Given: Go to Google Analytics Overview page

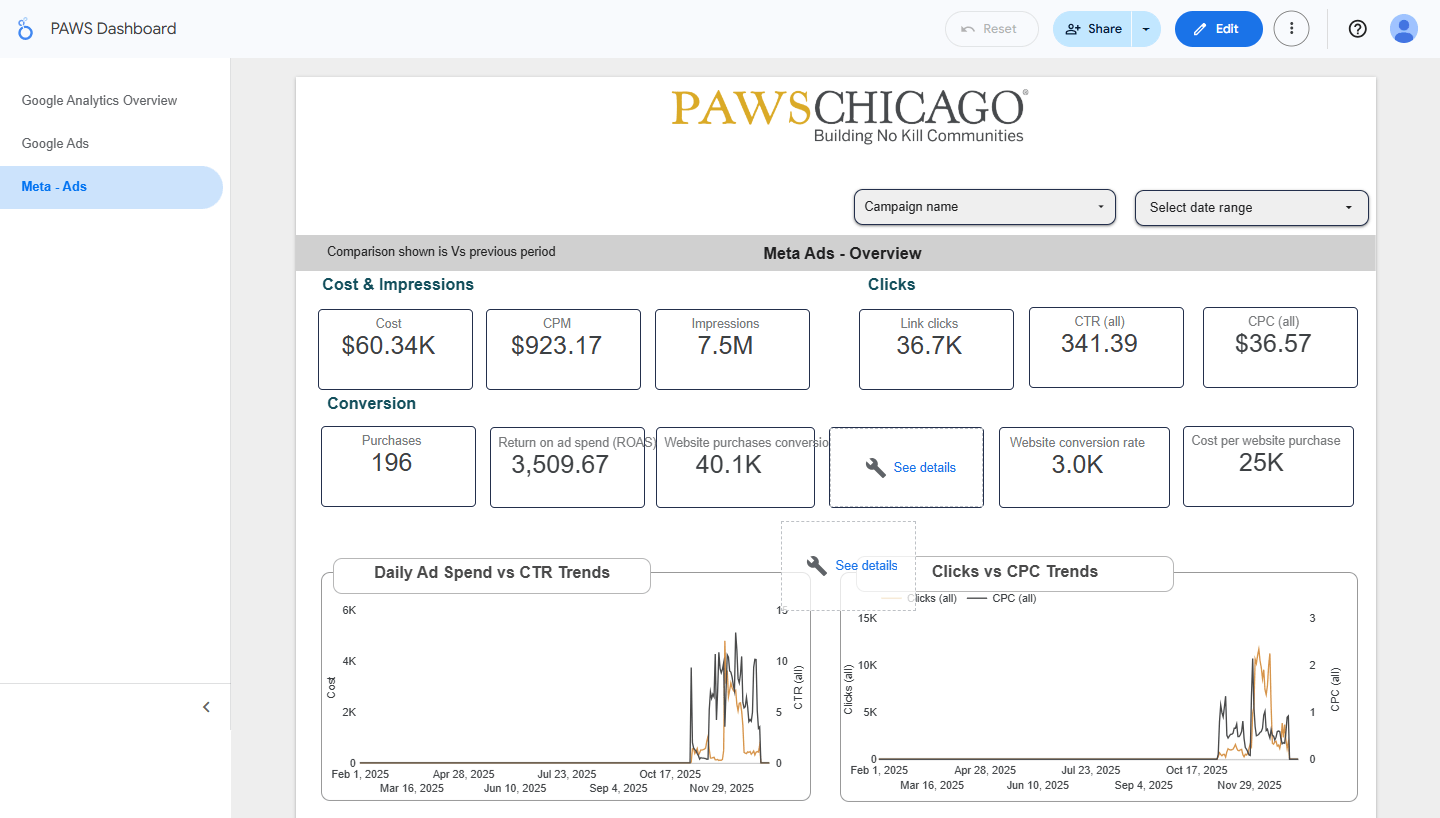Looking at the screenshot, I should (x=100, y=101).
